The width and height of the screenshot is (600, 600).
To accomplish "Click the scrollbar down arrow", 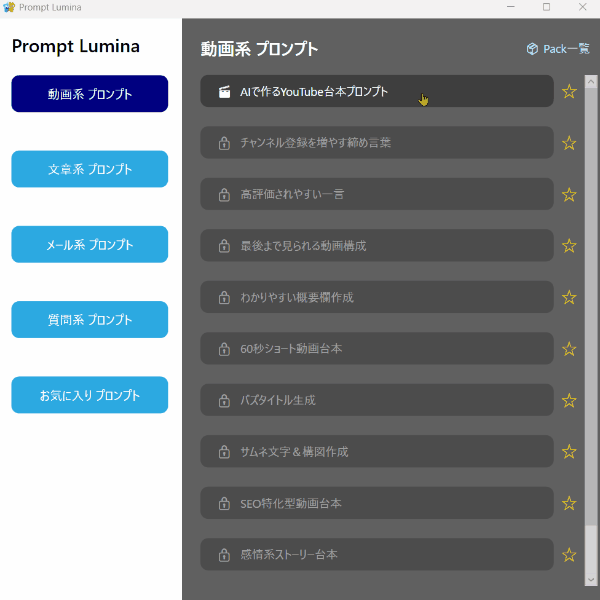I will 591,579.
